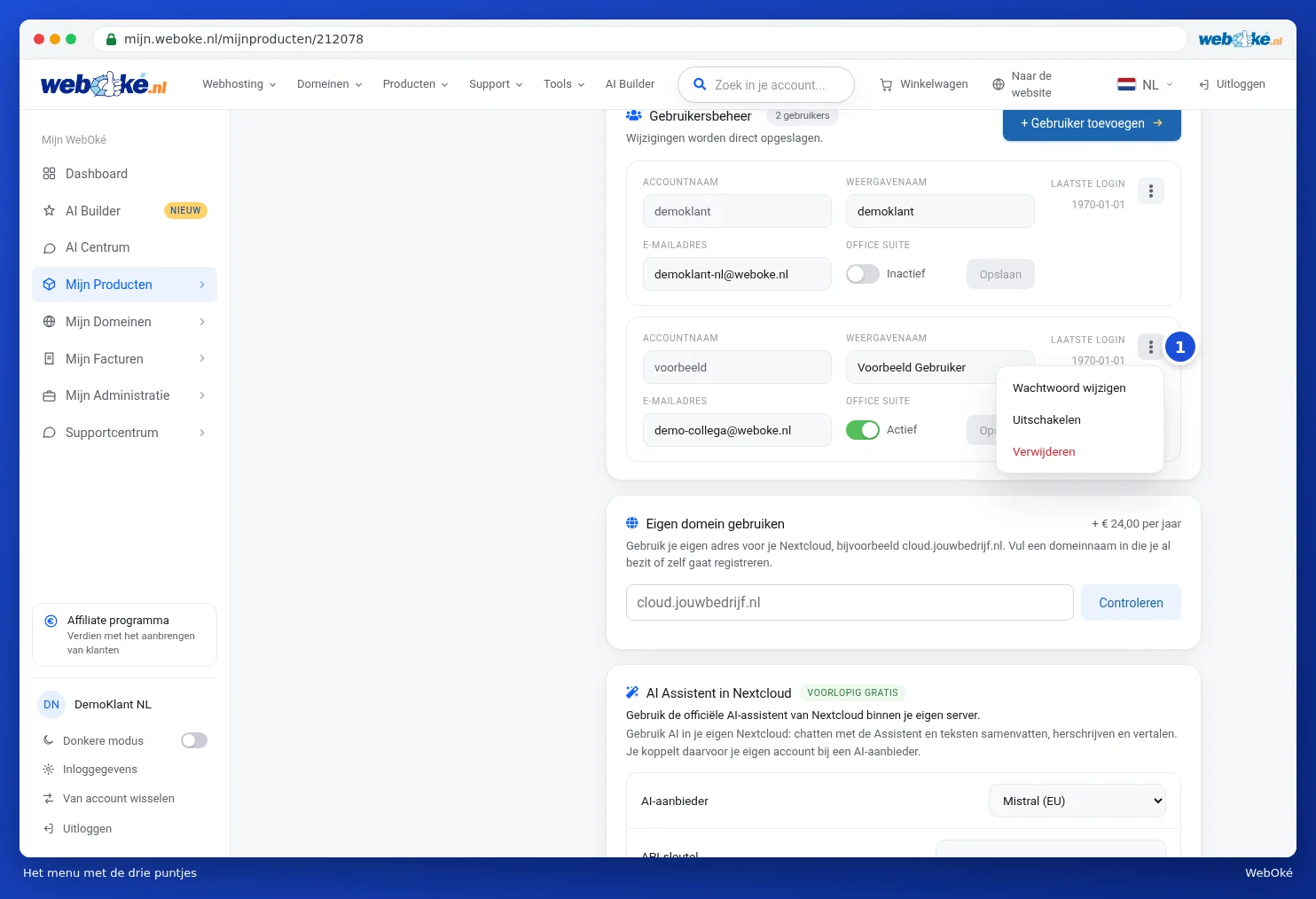Click the globe icon for Naar de website
The width and height of the screenshot is (1316, 899).
click(999, 84)
